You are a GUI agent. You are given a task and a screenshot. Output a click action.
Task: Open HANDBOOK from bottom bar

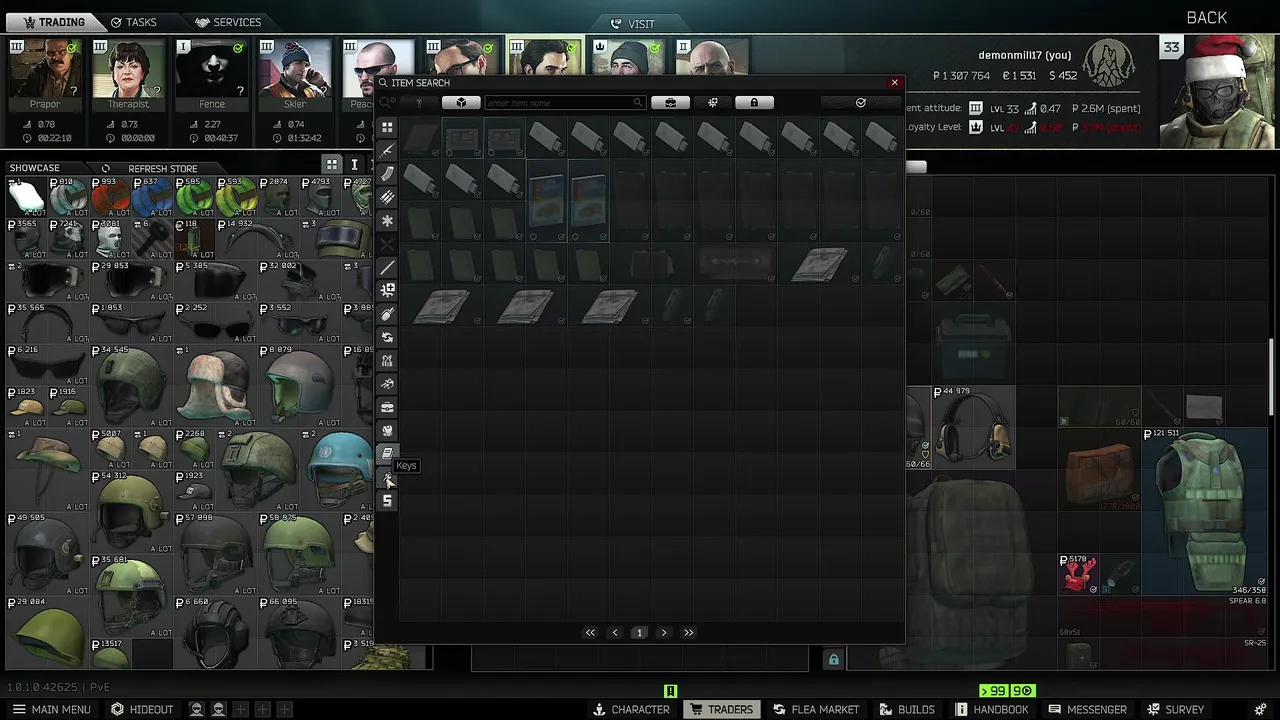[x=991, y=709]
